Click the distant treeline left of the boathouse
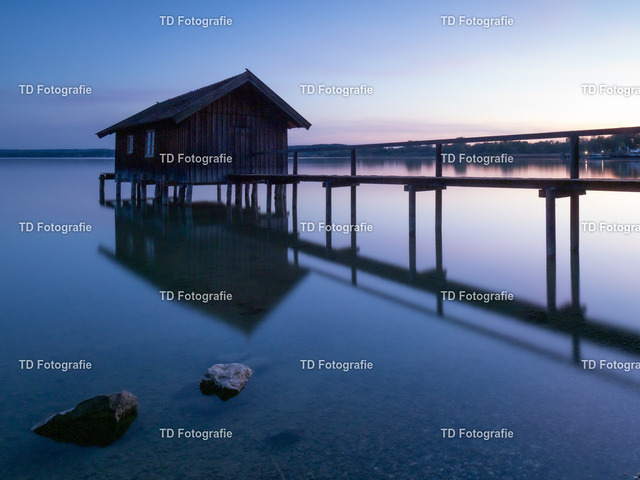Image resolution: width=640 pixels, height=480 pixels. 50,153
